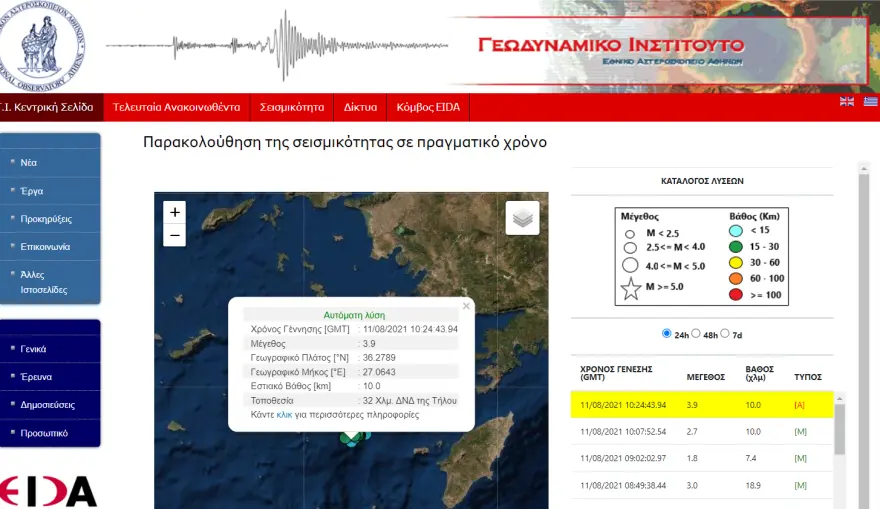Screen dimensions: 880x509
Task: Open the Κόμβος EIDA menu
Action: [428, 107]
